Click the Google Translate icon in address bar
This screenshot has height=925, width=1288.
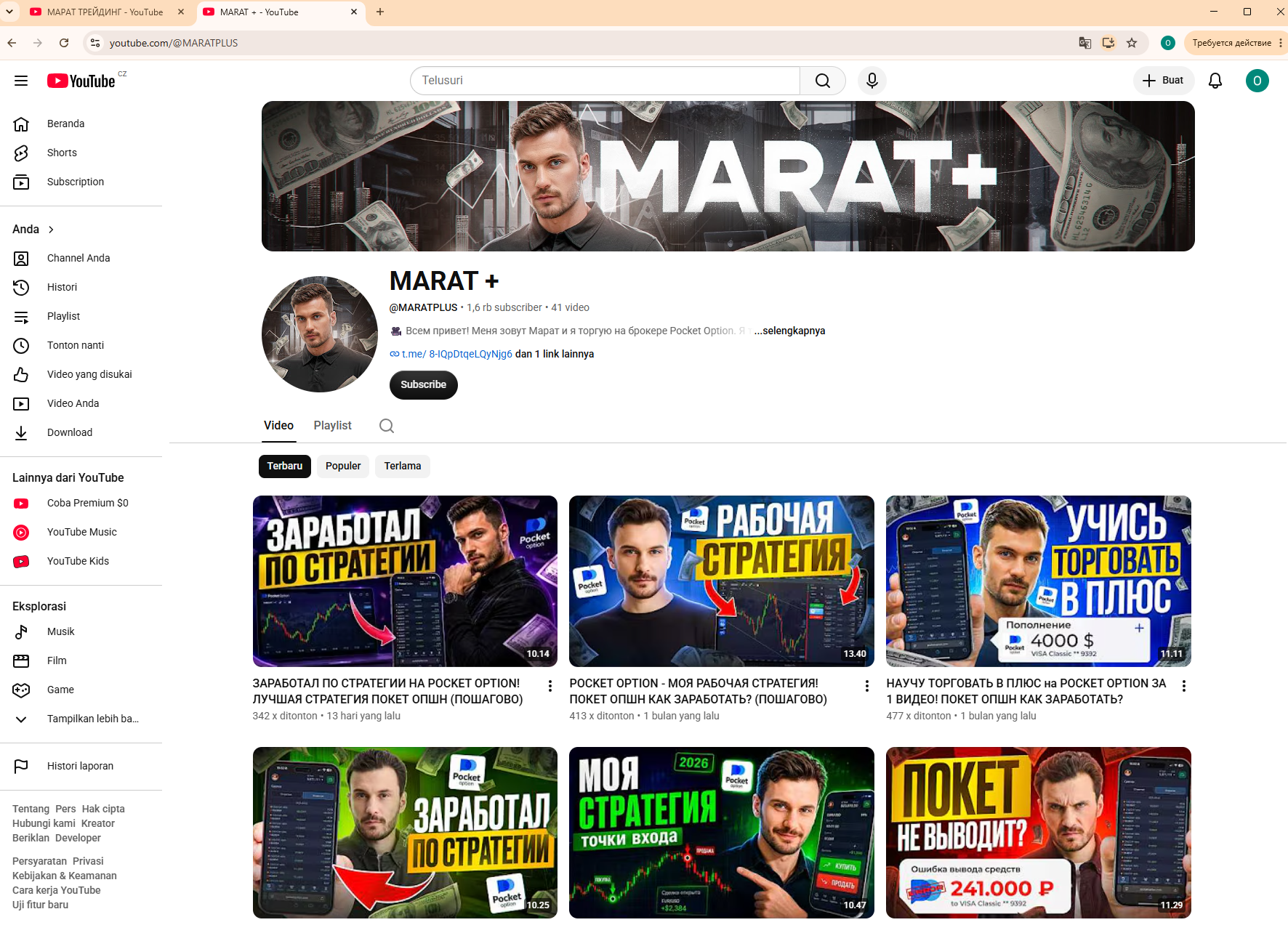coord(1085,43)
